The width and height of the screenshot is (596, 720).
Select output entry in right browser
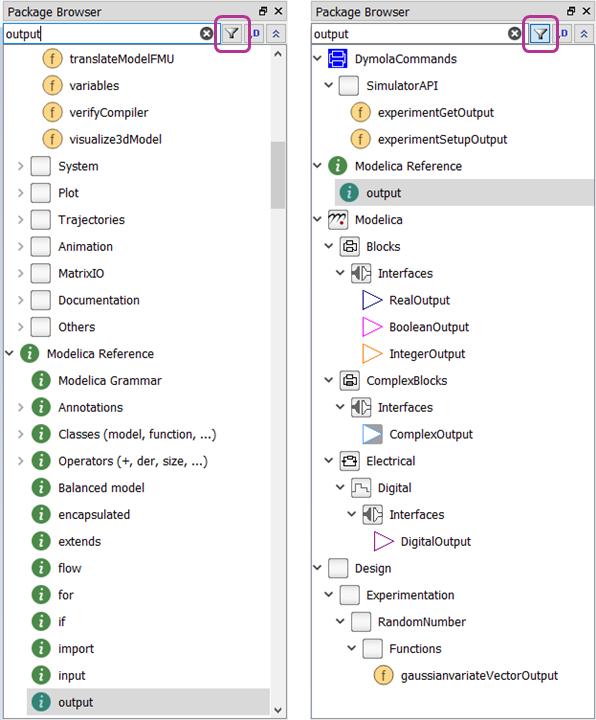(464, 192)
